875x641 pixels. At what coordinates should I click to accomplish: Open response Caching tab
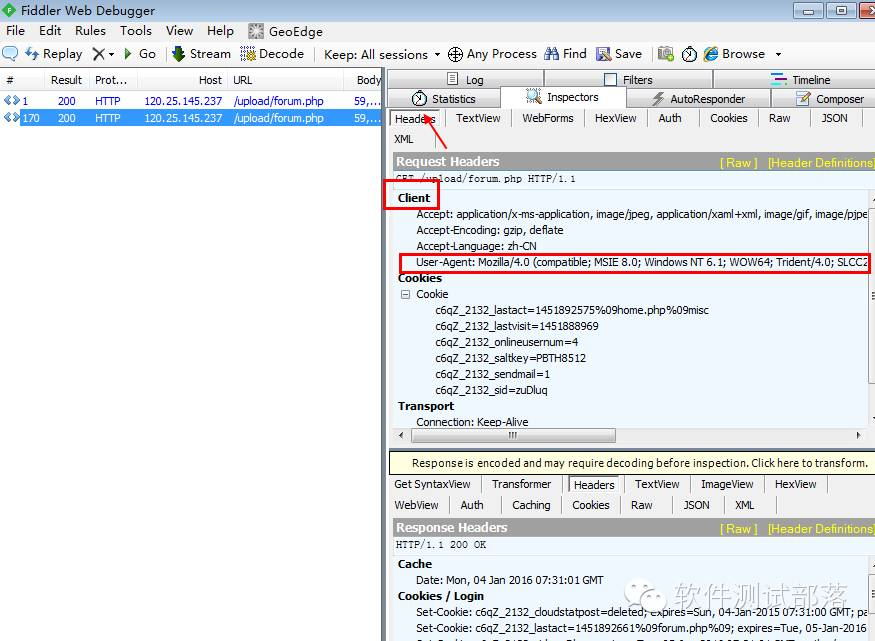[531, 505]
